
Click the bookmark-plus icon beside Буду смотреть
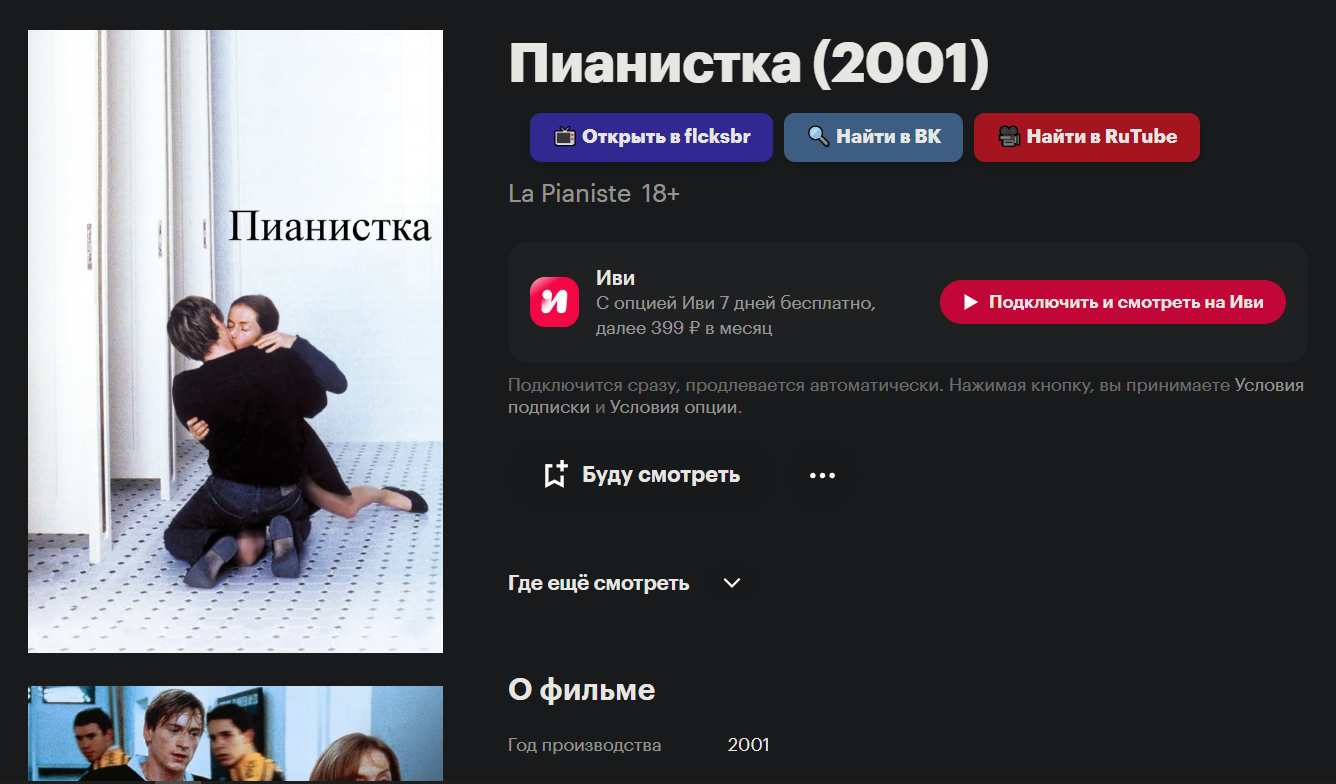556,474
